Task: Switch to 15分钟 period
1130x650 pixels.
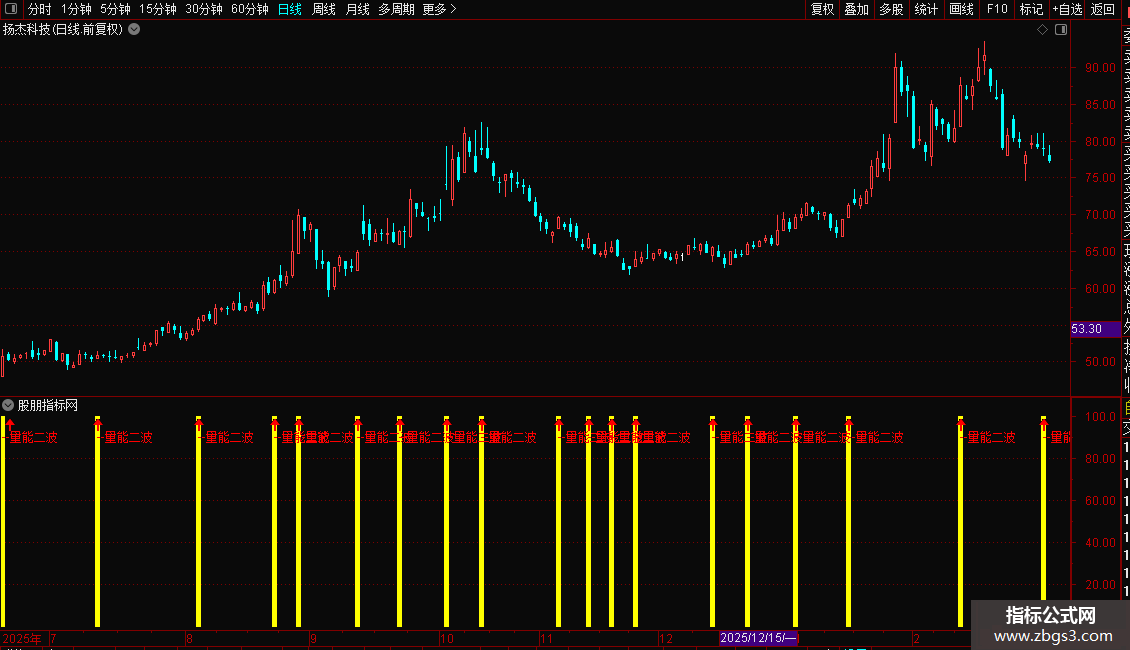Action: (x=158, y=9)
